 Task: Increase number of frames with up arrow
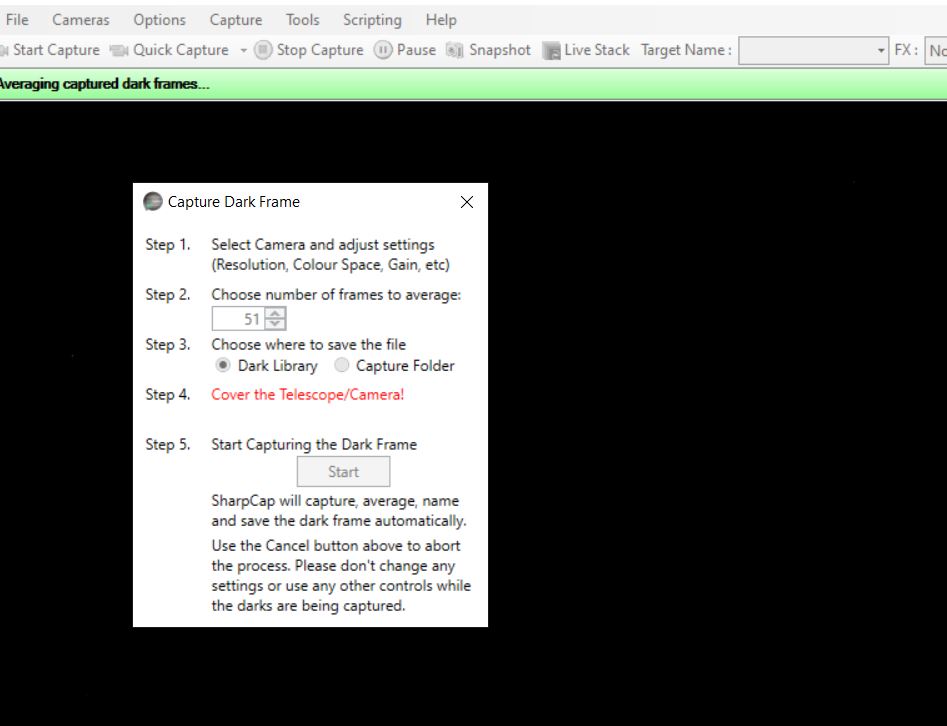pos(275,313)
